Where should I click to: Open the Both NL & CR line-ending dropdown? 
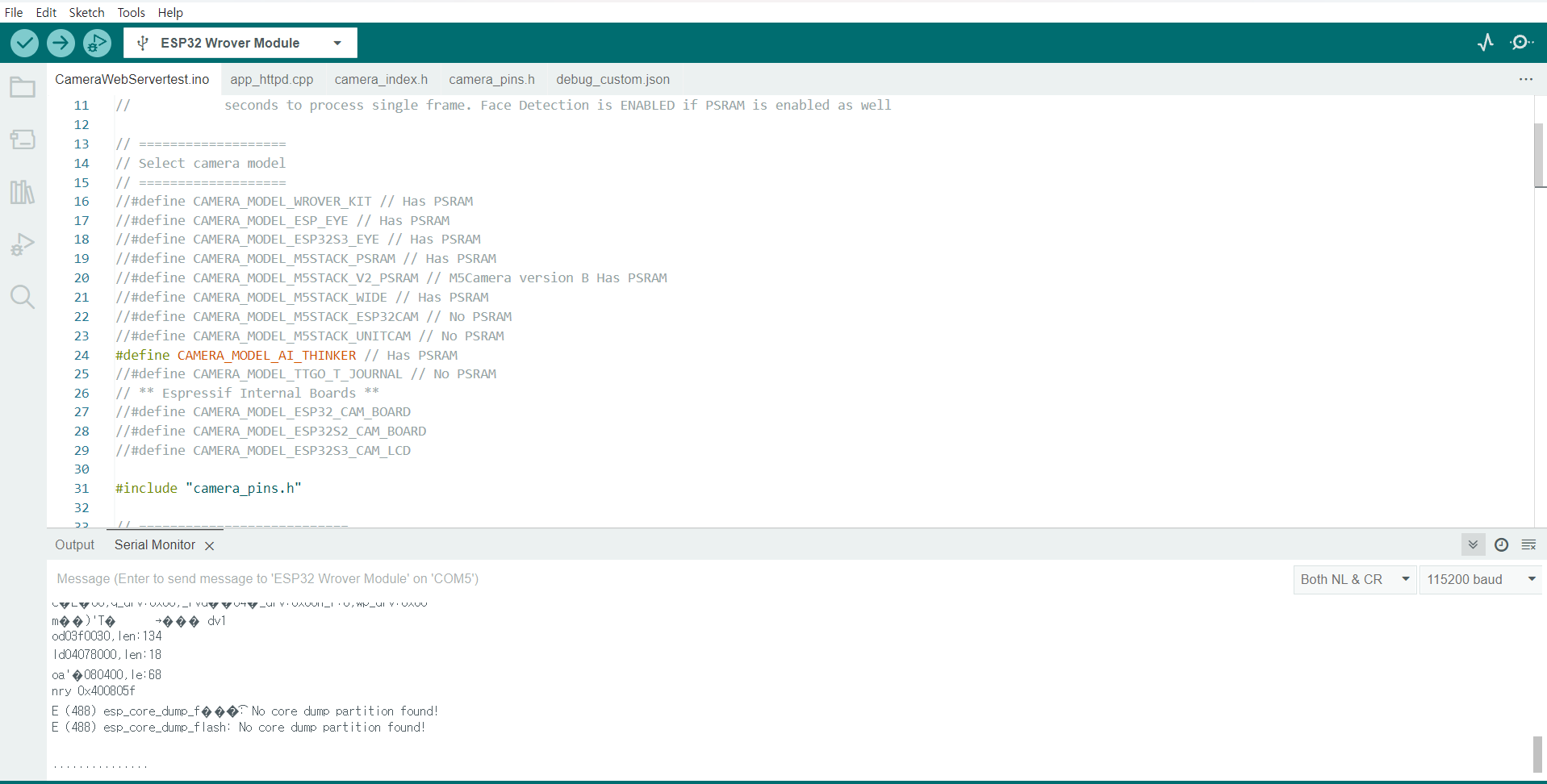coord(1354,579)
